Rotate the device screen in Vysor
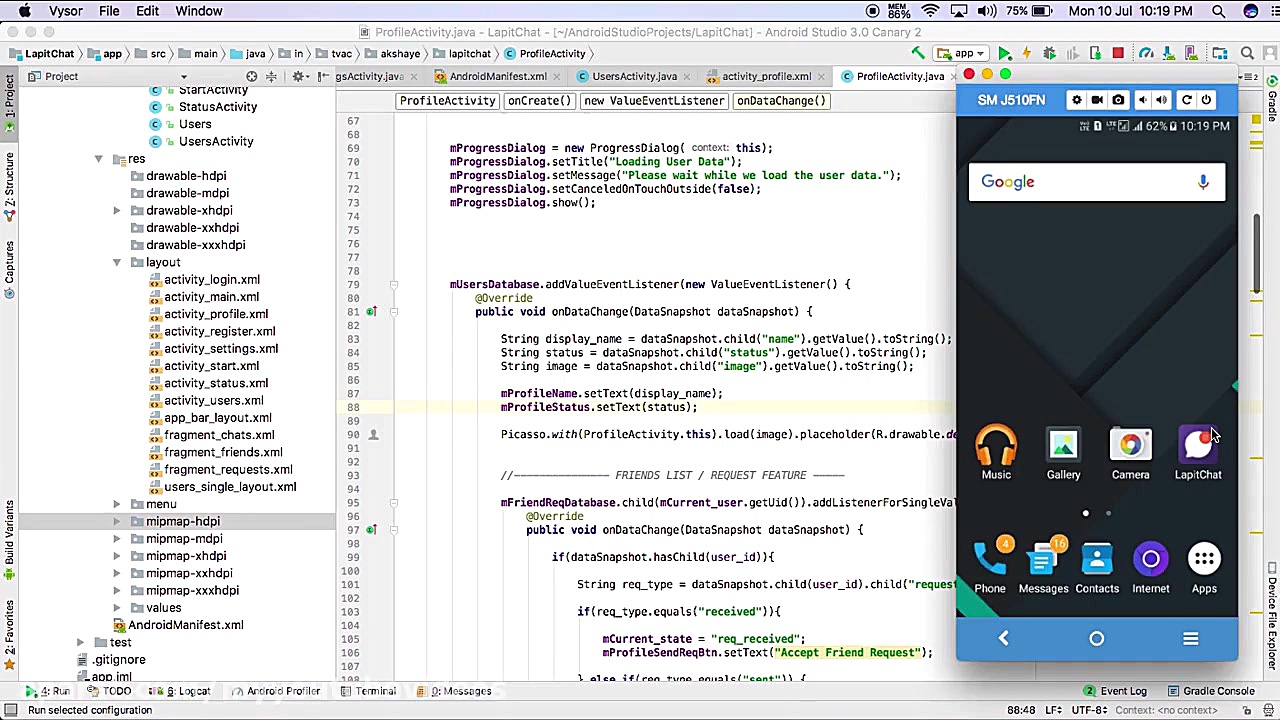Viewport: 1280px width, 720px height. 1187,100
